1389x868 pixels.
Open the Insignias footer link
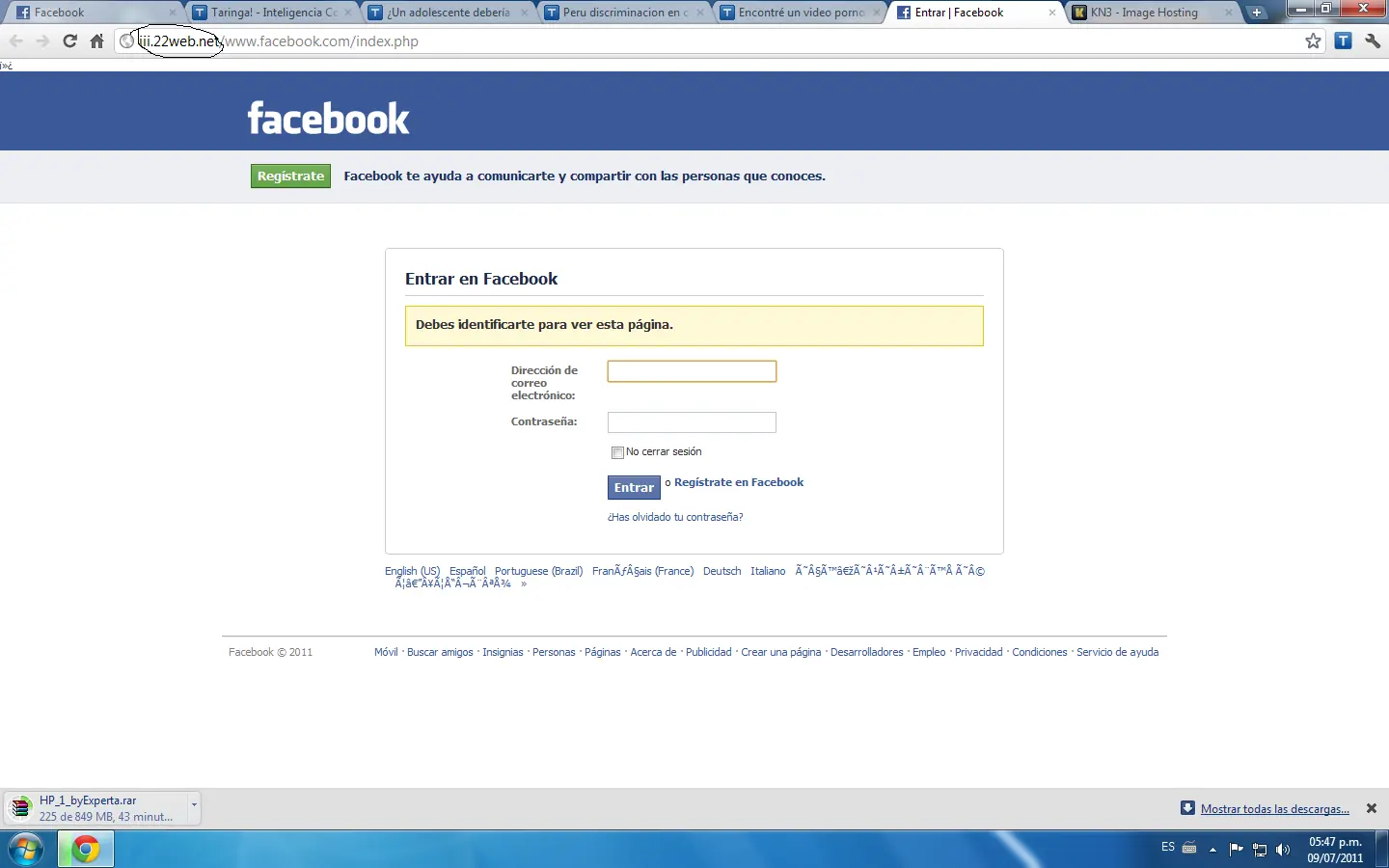pos(503,652)
